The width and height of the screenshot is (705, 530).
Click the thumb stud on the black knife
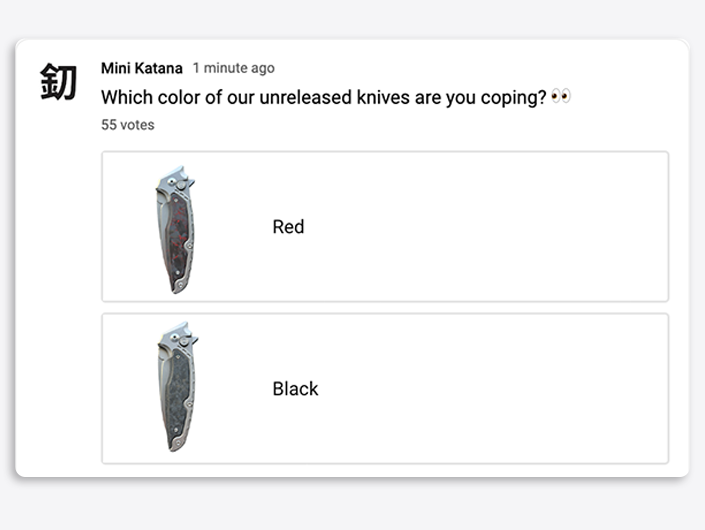[x=173, y=338]
